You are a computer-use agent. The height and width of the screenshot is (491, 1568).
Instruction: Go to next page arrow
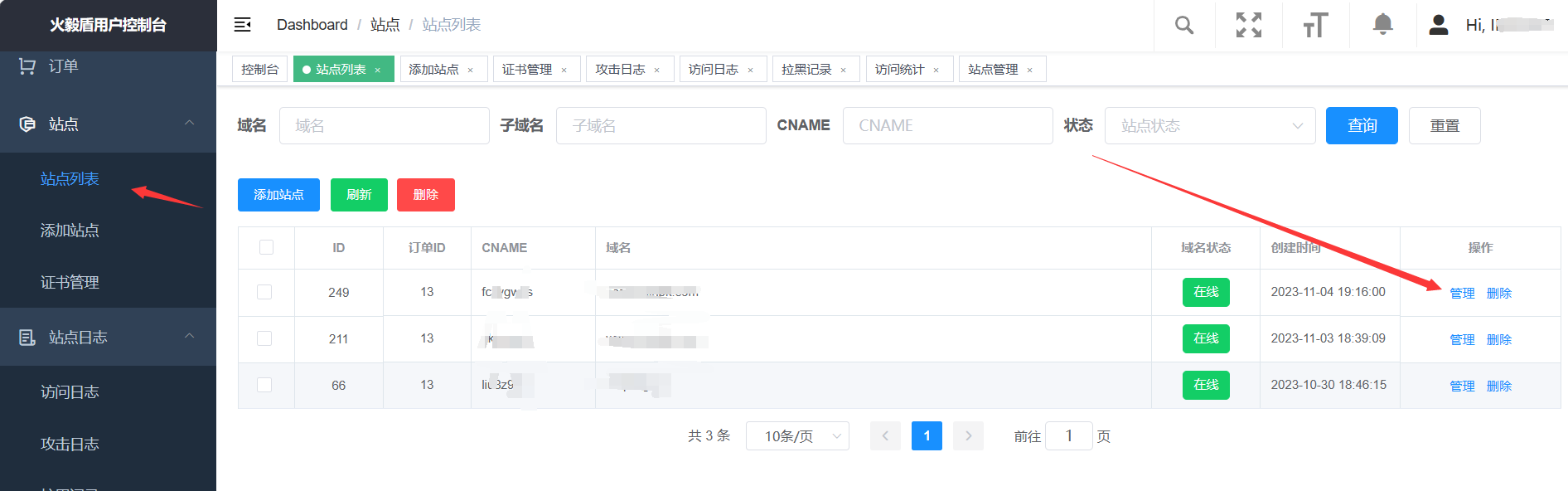(x=968, y=435)
